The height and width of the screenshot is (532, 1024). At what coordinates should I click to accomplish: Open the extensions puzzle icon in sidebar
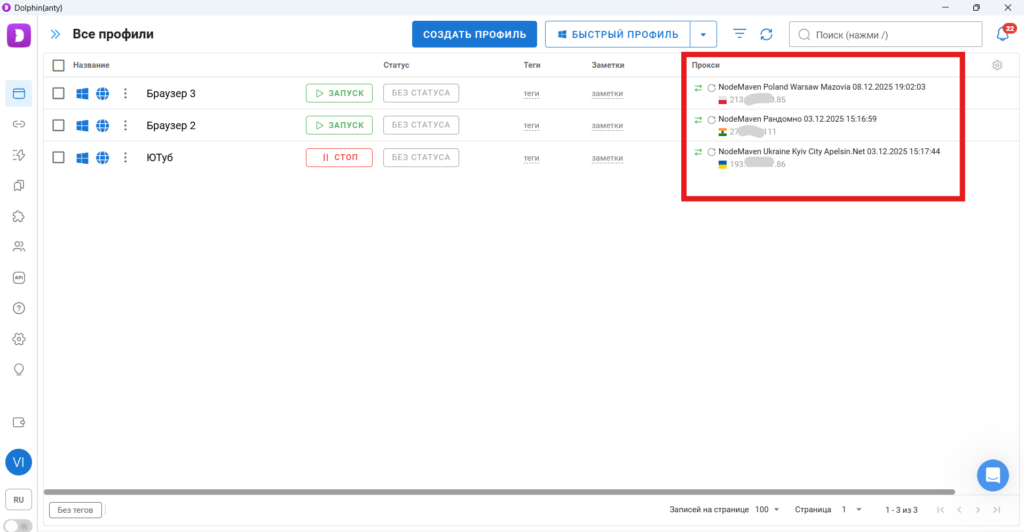(x=18, y=216)
